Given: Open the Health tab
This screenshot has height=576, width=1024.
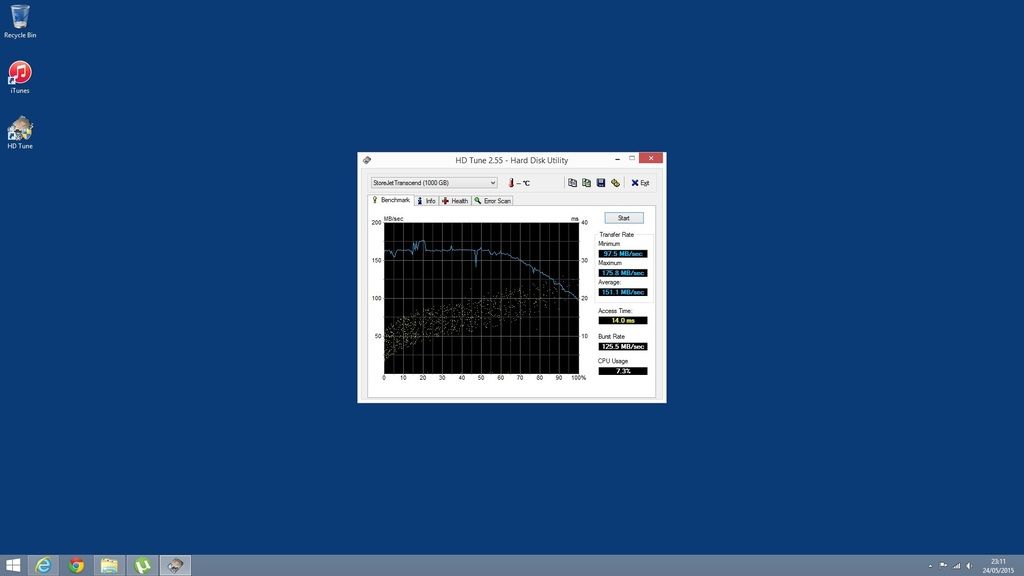Looking at the screenshot, I should [455, 201].
